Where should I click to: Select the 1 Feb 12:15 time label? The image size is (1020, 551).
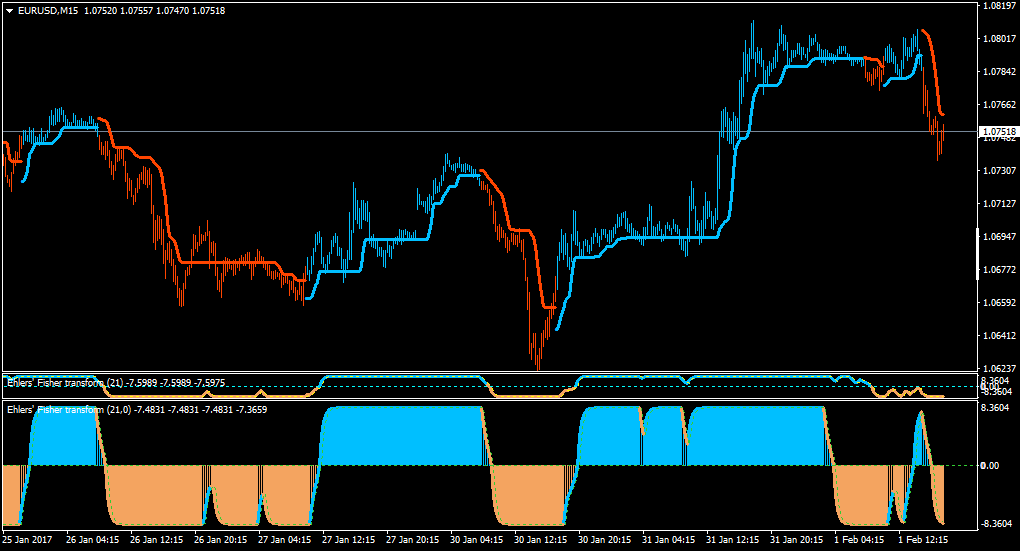[x=923, y=539]
